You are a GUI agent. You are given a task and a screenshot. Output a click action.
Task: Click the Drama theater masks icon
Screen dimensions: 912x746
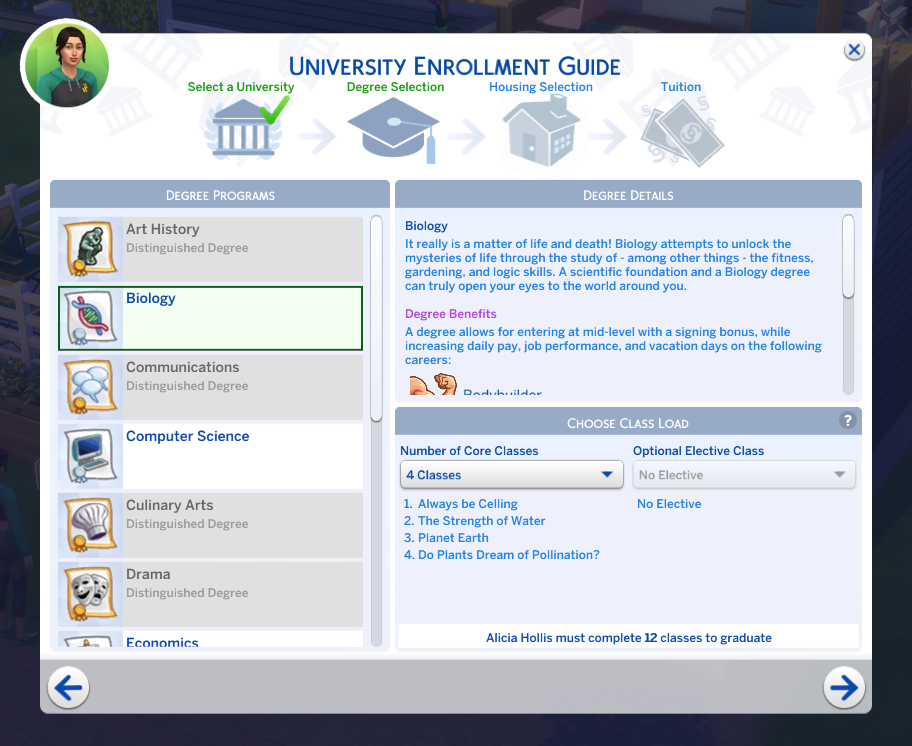pos(90,595)
